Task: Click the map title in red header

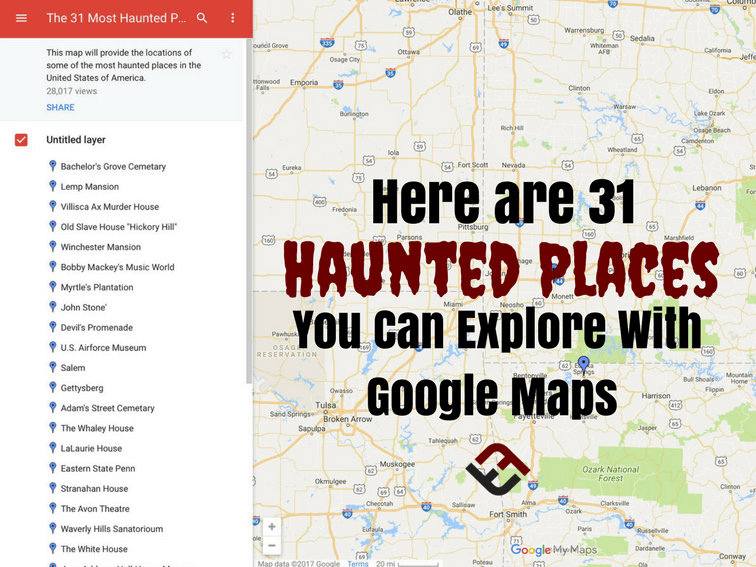Action: tap(115, 18)
